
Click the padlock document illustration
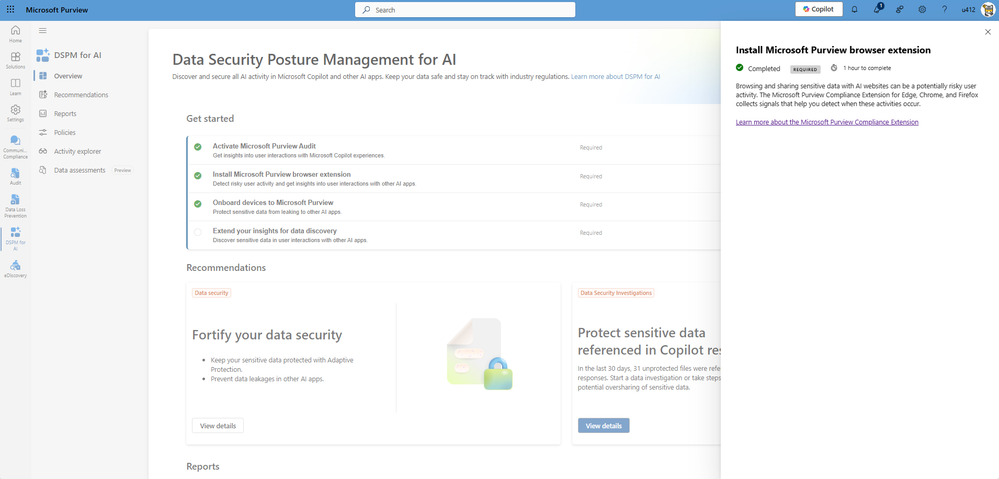(x=480, y=354)
